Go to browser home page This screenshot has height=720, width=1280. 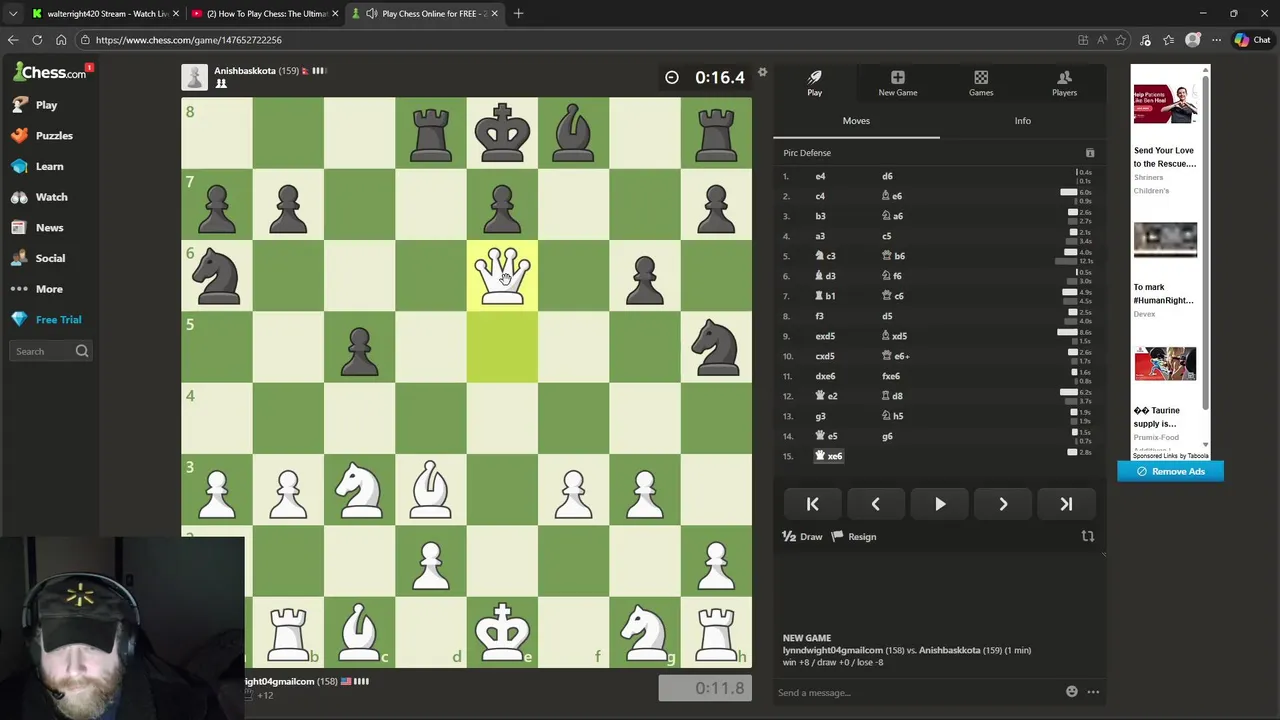click(x=61, y=40)
